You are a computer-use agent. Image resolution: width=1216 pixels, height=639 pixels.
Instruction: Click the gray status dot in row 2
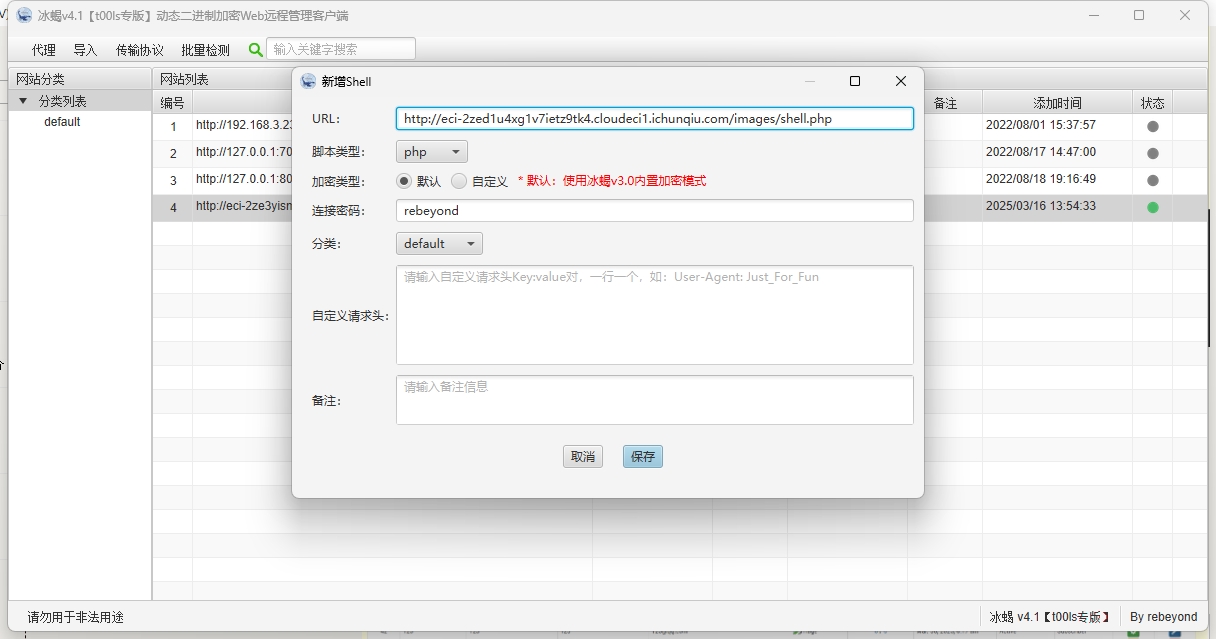pos(1153,153)
